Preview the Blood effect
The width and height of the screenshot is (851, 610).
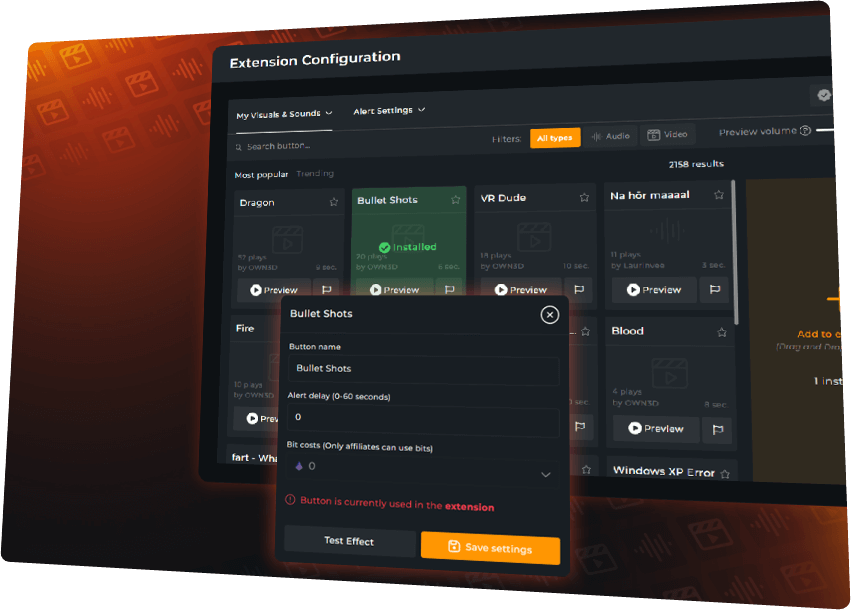pos(656,429)
